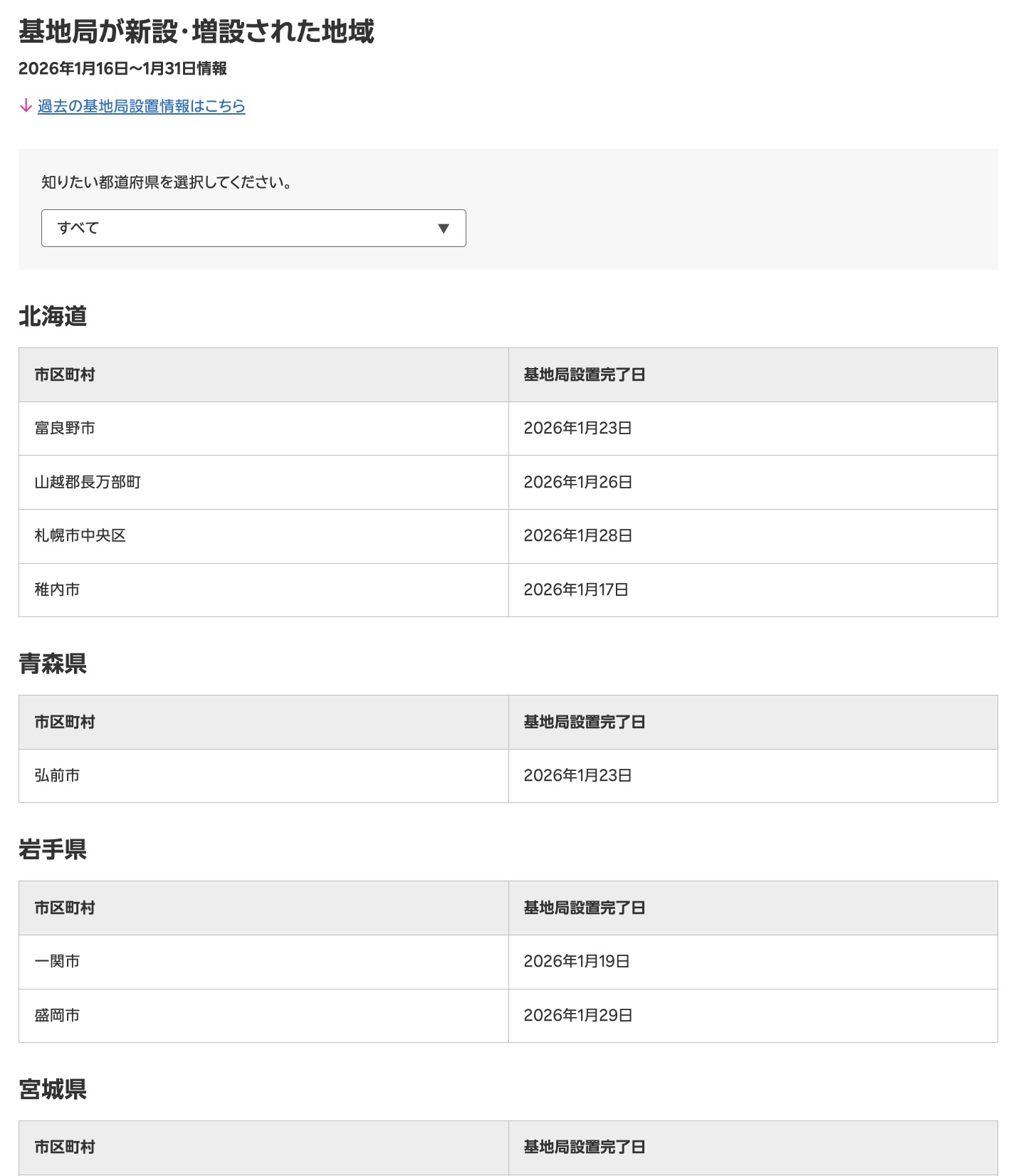Click the 青森県 section heading

click(x=53, y=663)
